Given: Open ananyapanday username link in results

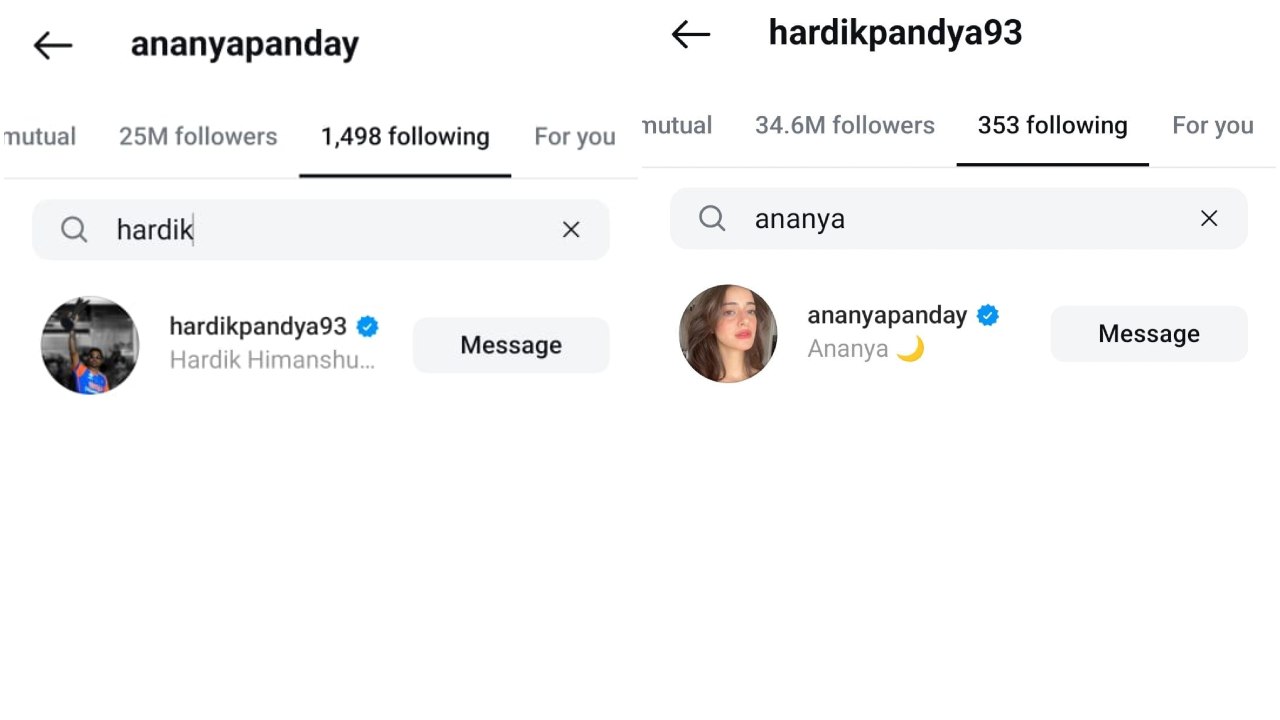Looking at the screenshot, I should (x=887, y=315).
